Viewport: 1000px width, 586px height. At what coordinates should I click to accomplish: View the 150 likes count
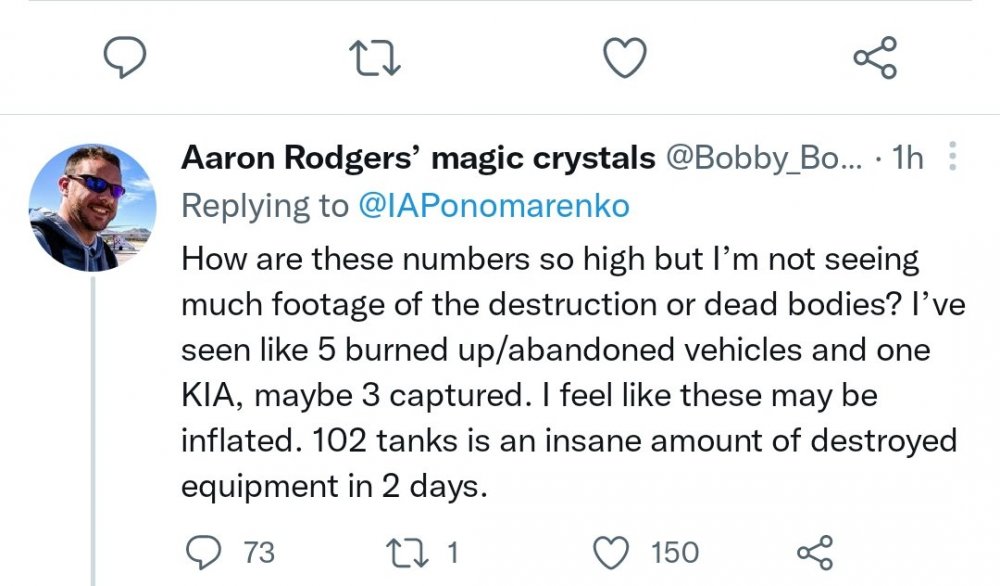coord(675,552)
